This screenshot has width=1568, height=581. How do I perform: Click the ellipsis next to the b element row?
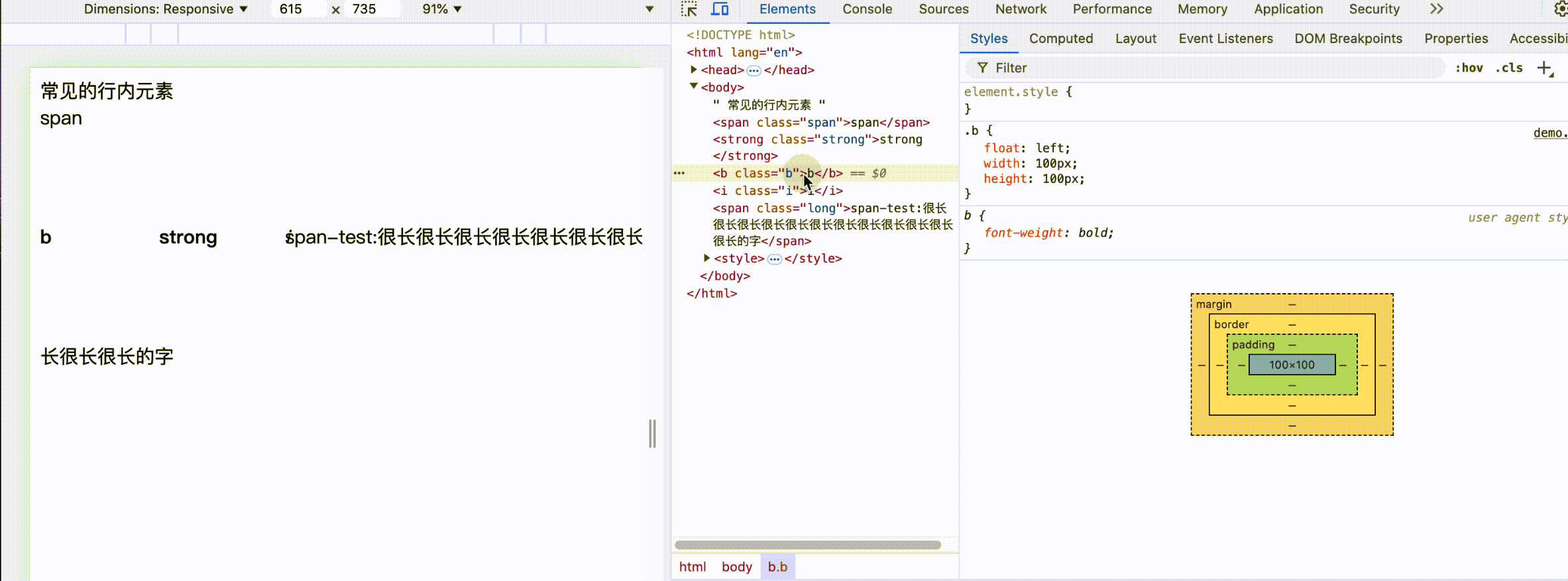click(679, 173)
